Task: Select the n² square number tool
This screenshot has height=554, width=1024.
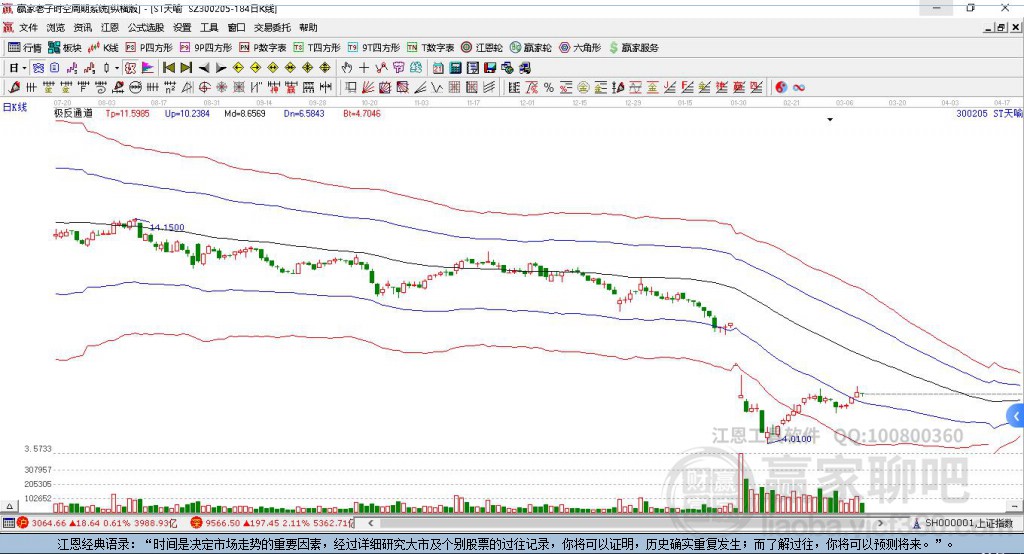Action: tap(170, 88)
